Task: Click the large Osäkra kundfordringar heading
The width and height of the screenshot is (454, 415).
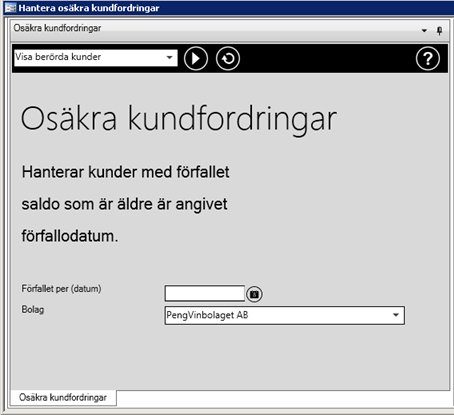Action: pyautogui.click(x=179, y=119)
